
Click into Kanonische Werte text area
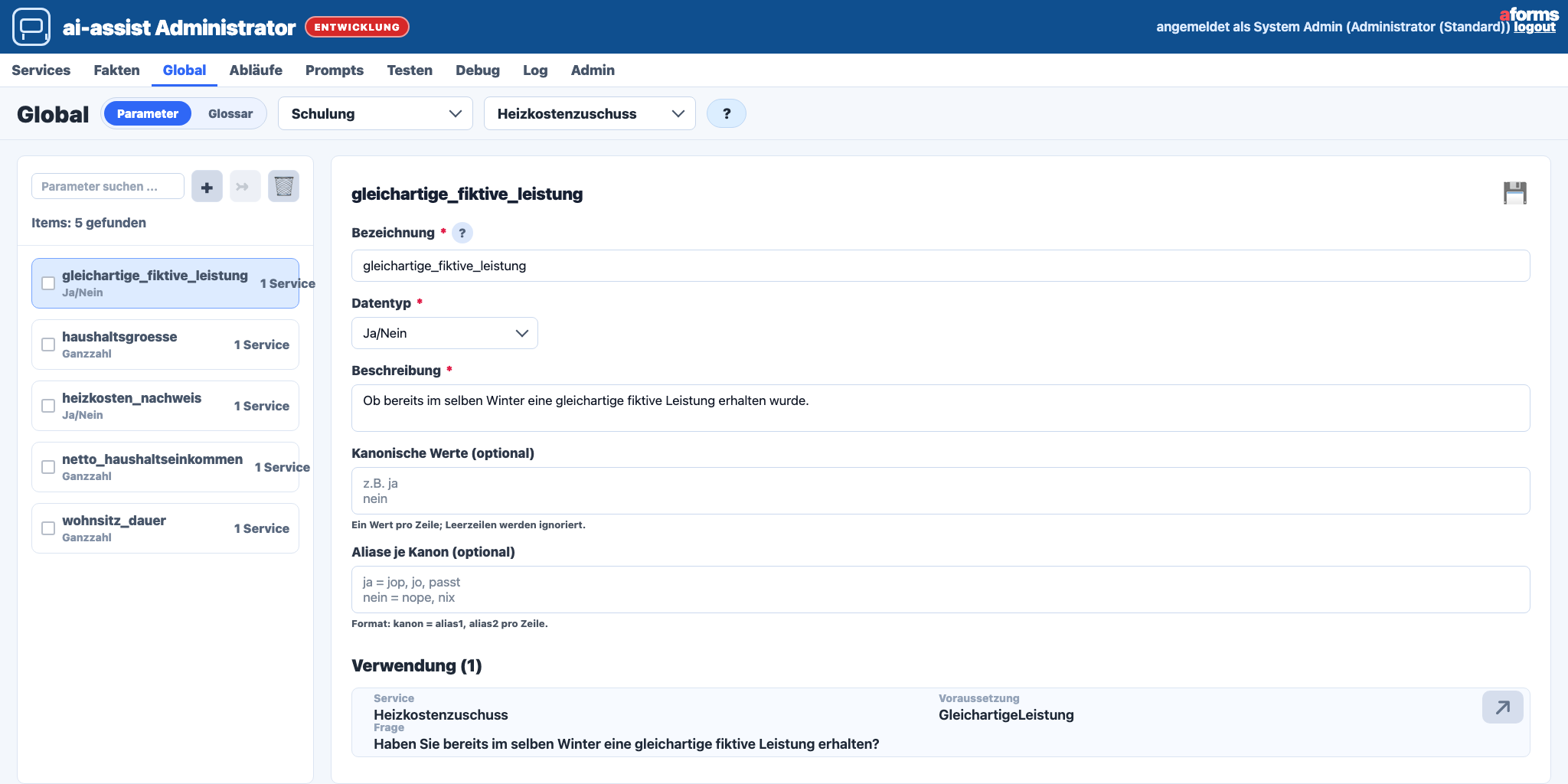pos(940,491)
